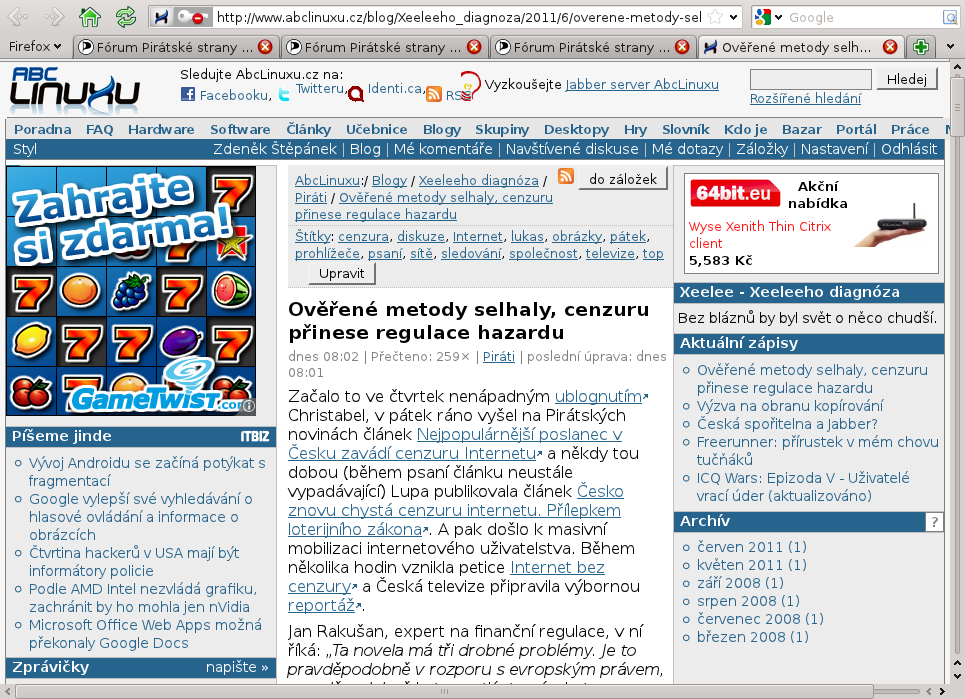The image size is (965, 699).
Task: Click the ITBIZ logo in Píšeme jinde
Action: 255,436
